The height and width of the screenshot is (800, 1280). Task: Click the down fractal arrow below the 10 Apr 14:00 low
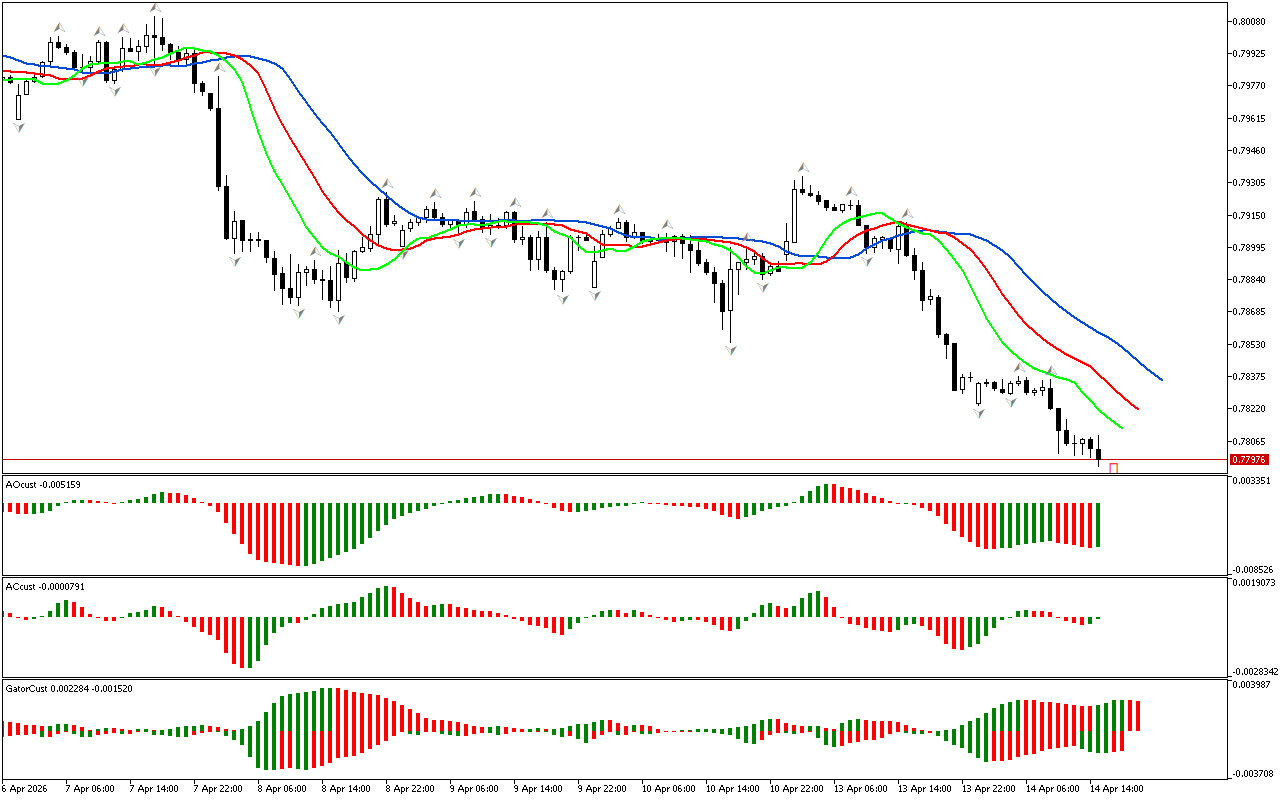[x=731, y=350]
